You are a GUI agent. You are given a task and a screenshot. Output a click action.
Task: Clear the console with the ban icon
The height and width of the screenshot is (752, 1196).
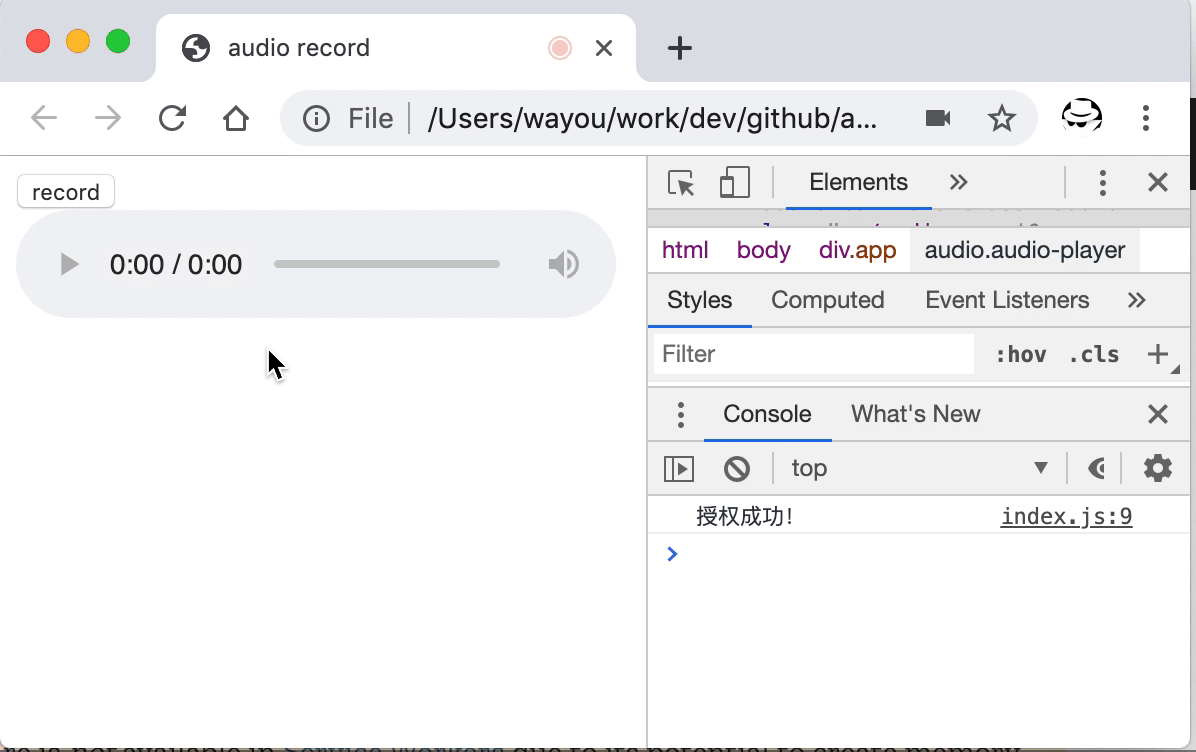click(737, 468)
